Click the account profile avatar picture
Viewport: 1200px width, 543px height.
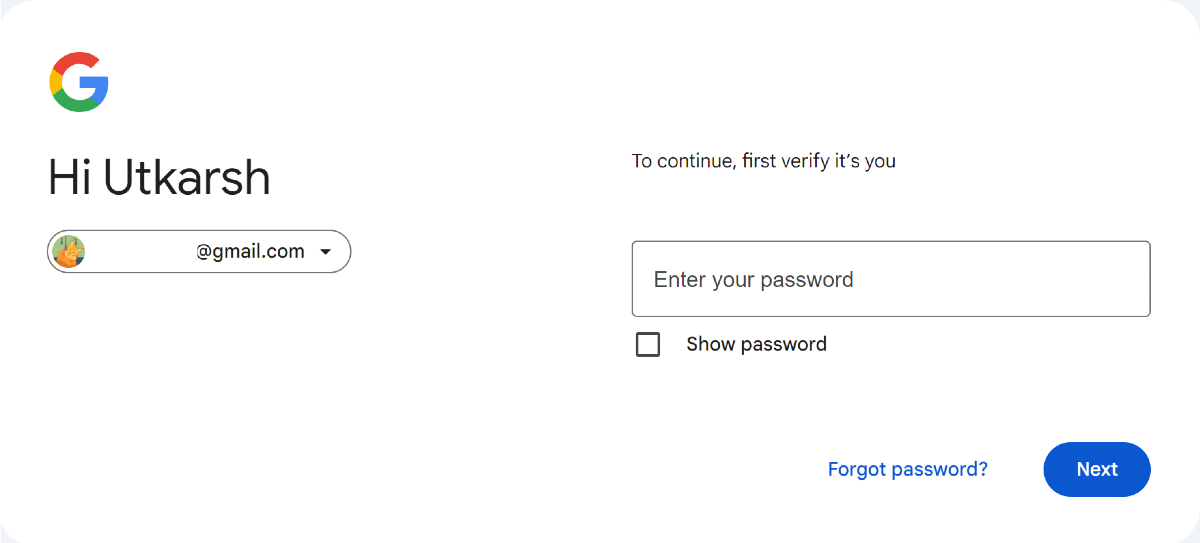68,252
